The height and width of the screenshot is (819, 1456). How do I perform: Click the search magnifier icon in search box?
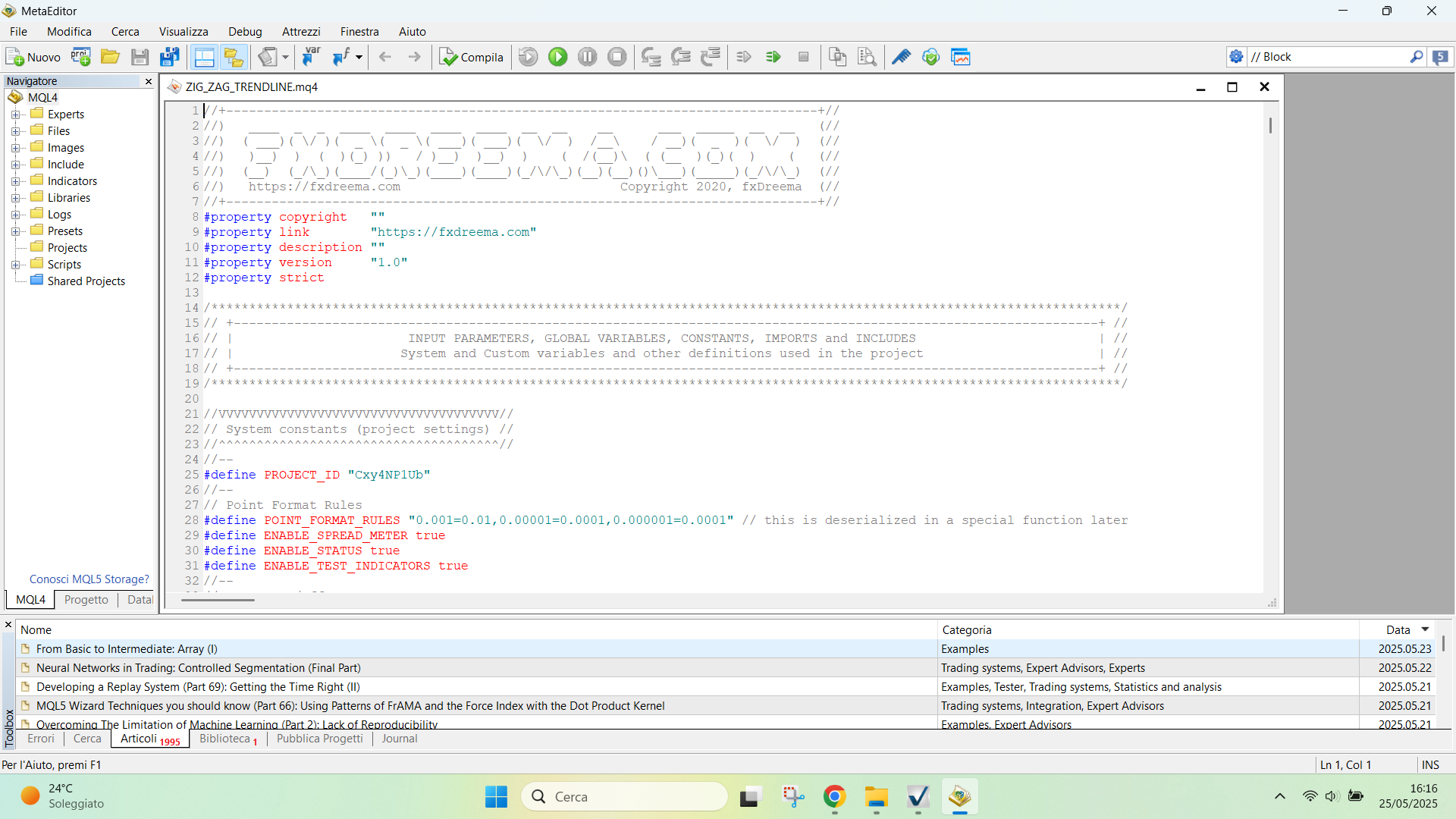coord(1416,57)
